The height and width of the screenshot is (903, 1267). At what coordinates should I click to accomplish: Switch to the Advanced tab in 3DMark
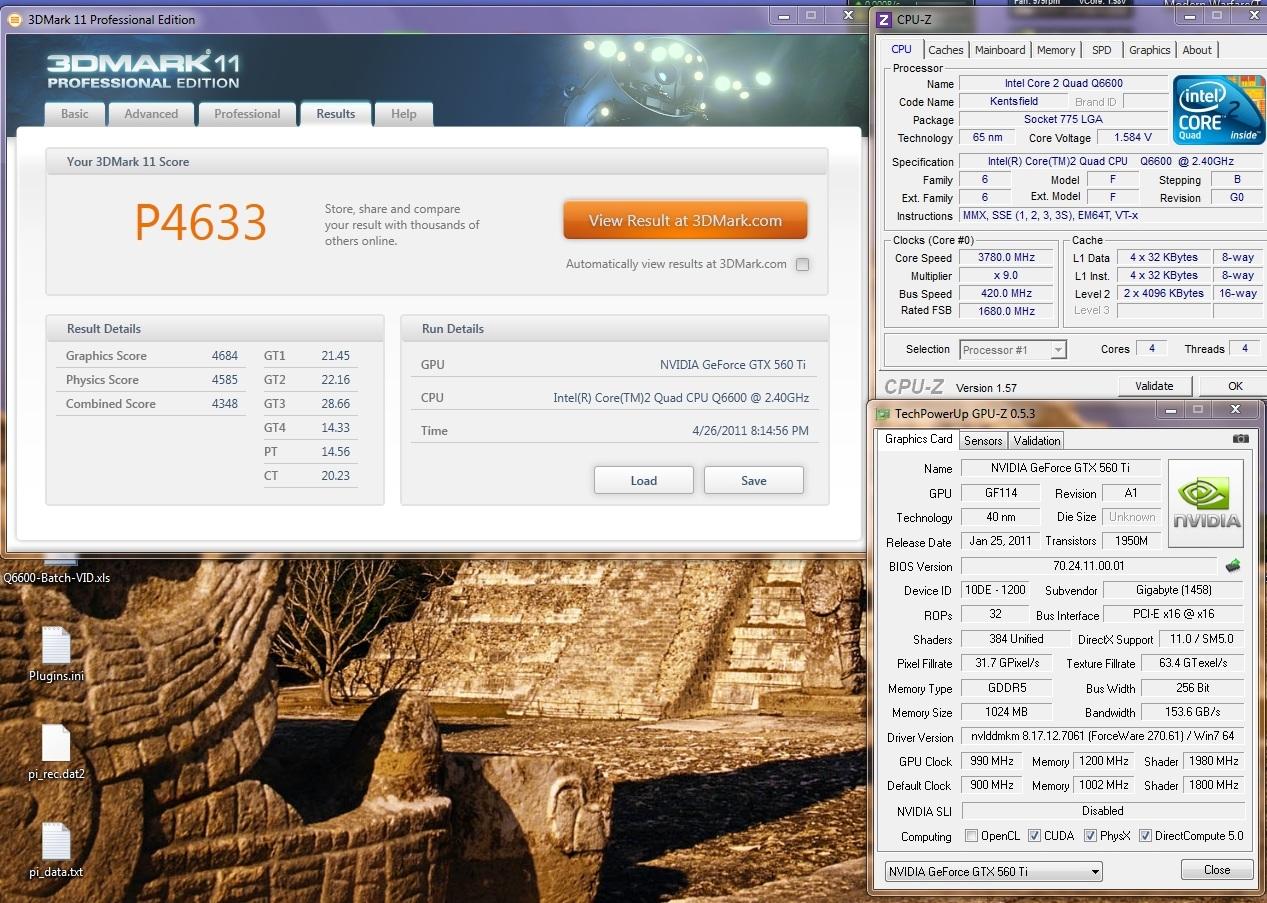pos(151,114)
